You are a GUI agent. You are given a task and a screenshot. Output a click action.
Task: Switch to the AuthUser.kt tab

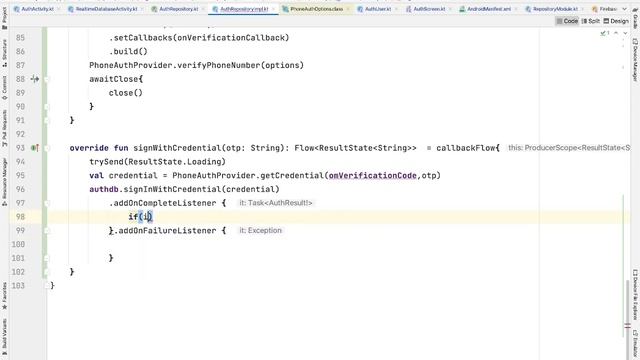pyautogui.click(x=378, y=9)
